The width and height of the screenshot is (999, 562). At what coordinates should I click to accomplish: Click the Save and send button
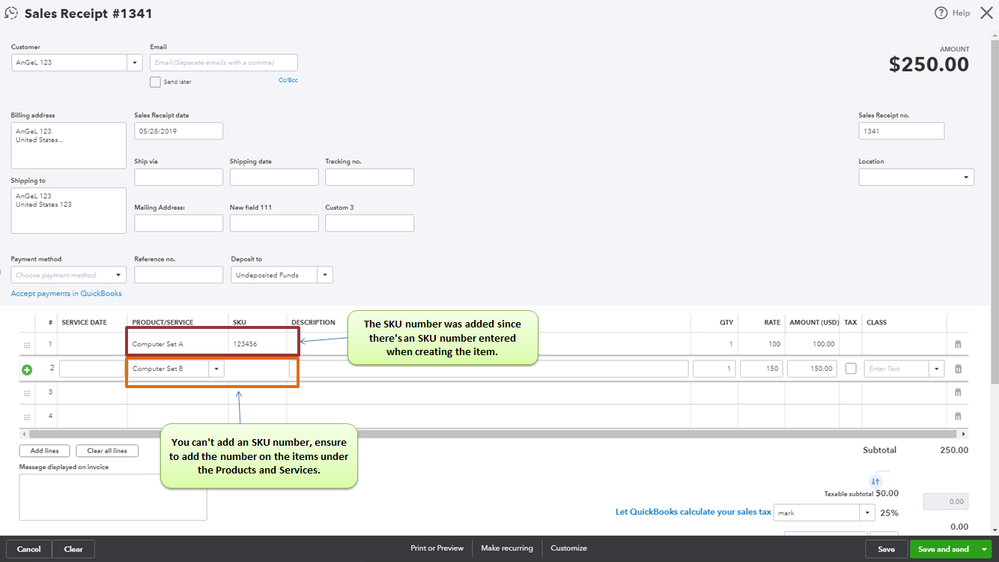tap(944, 549)
